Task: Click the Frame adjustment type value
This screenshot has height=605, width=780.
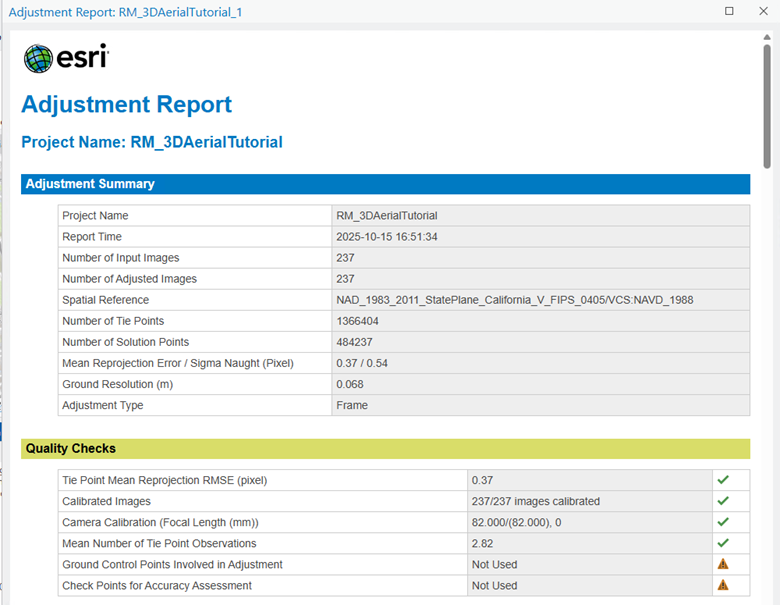Action: tap(352, 405)
